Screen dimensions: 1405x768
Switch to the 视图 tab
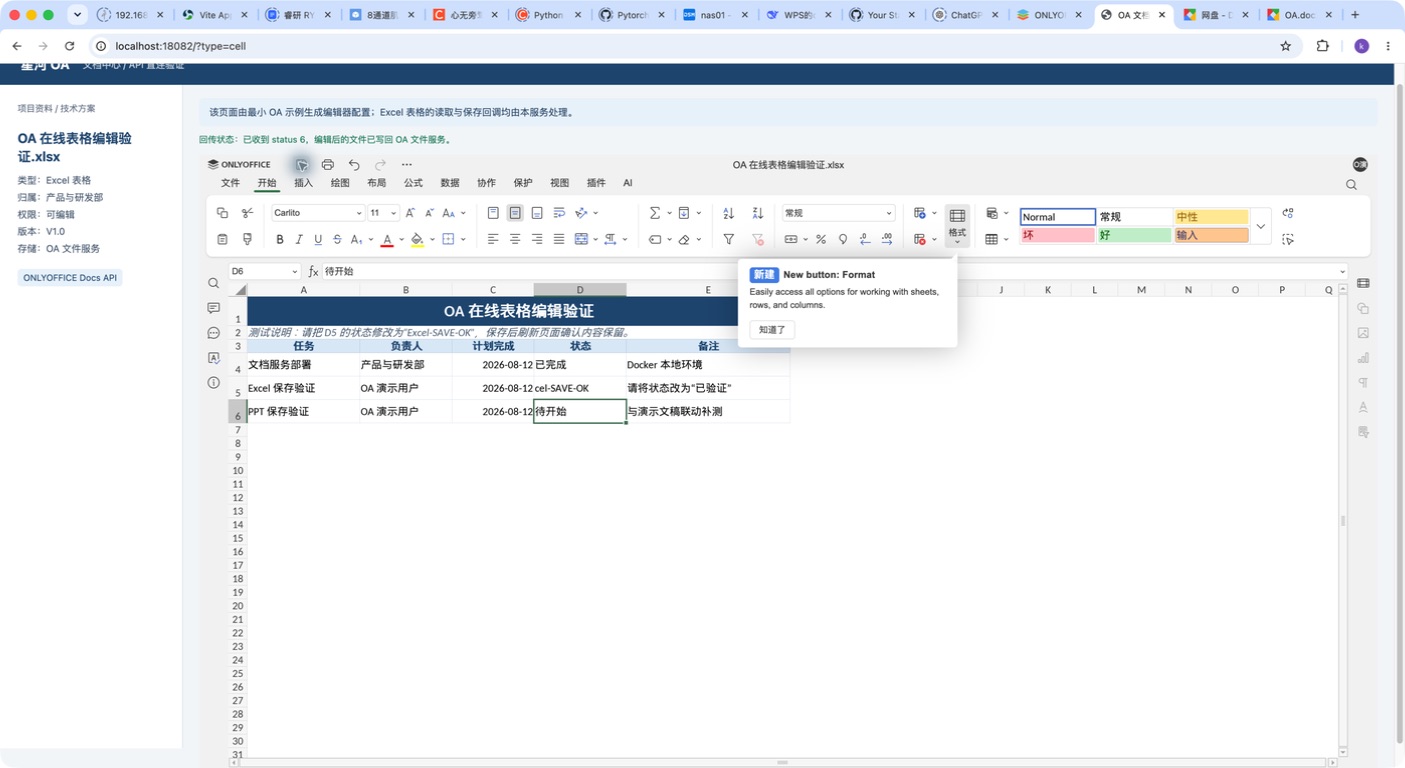point(559,183)
